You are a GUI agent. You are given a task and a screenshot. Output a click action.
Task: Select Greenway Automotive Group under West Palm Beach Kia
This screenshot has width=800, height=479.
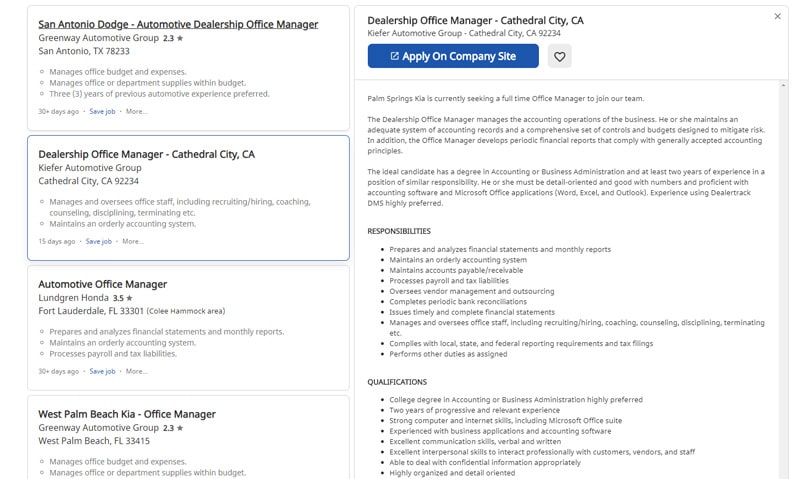98,427
